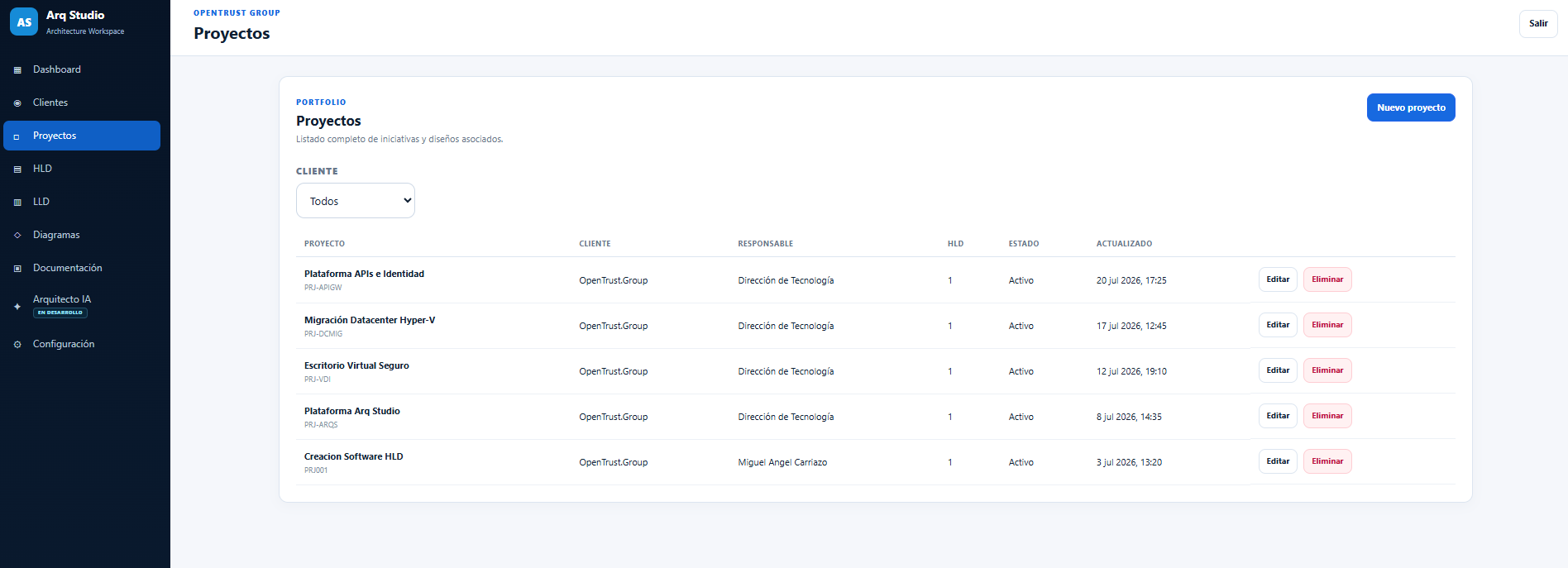Click the Clientes sidebar icon

tap(17, 103)
